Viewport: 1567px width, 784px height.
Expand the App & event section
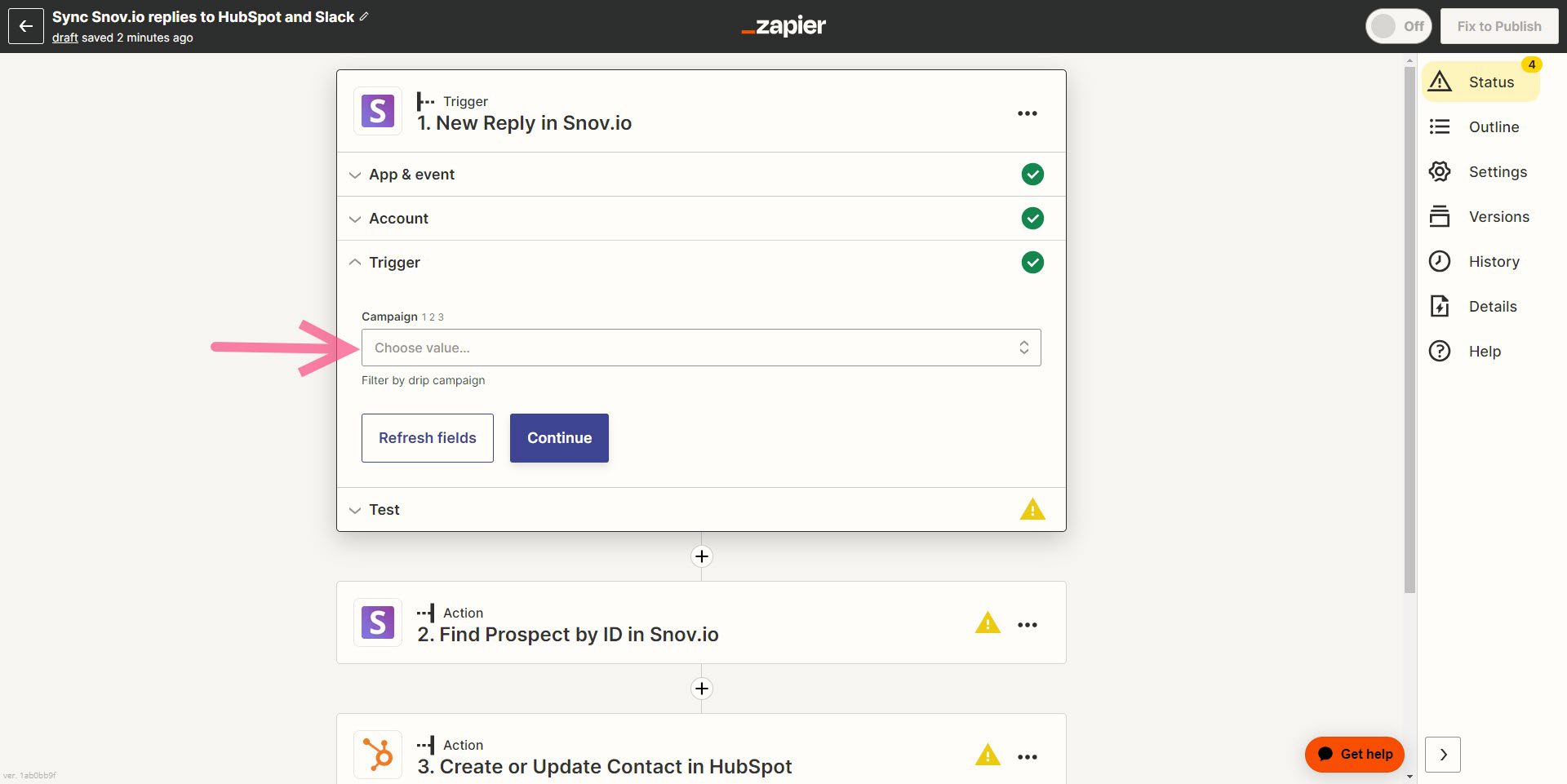click(701, 175)
